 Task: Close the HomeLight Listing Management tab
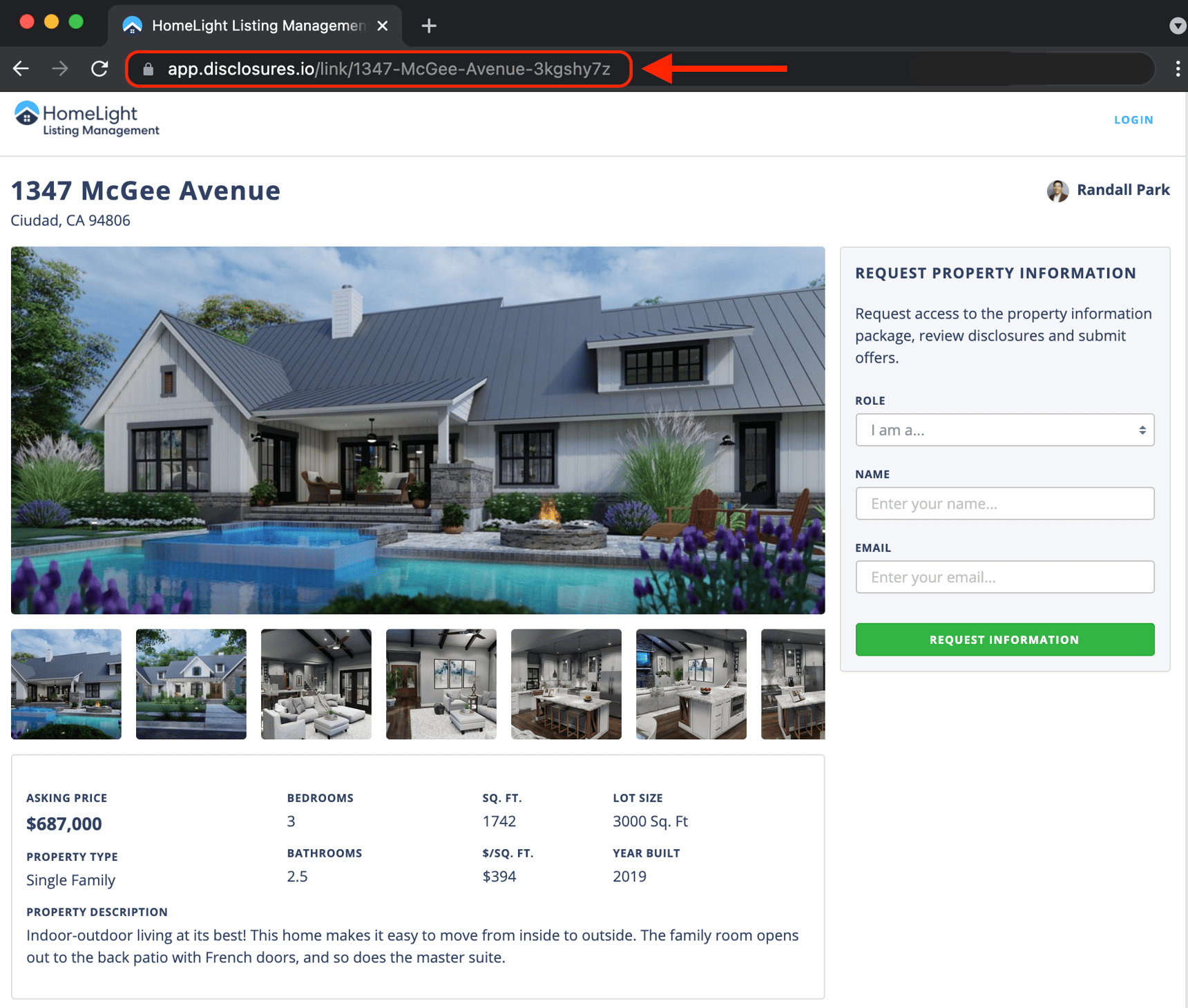(383, 26)
